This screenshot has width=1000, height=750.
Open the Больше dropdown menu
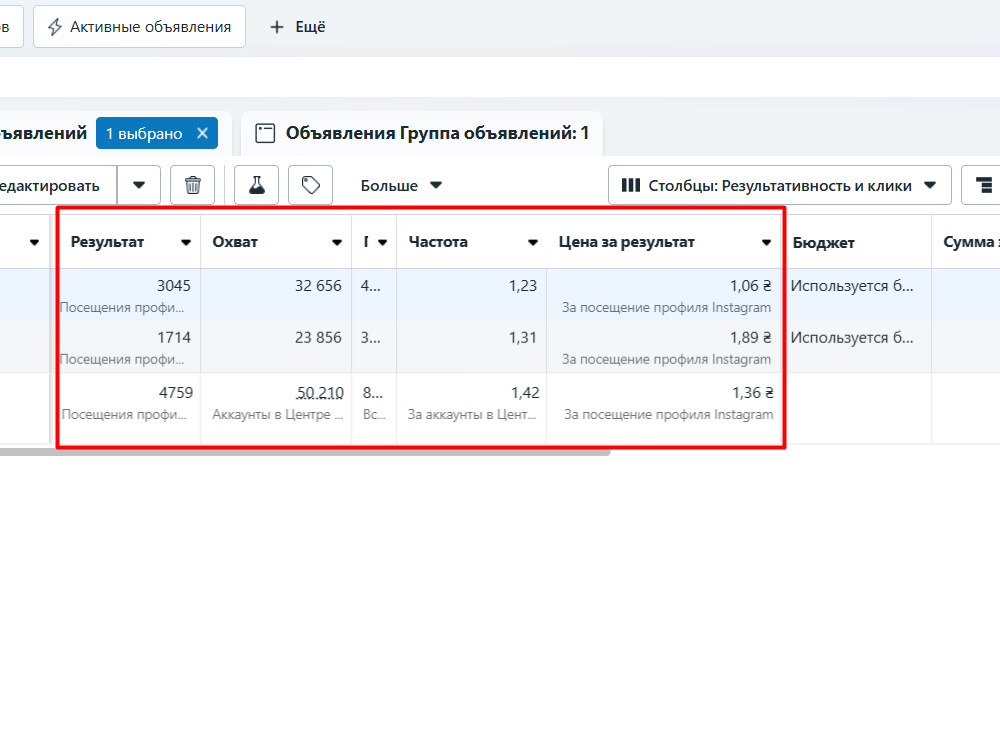click(401, 186)
